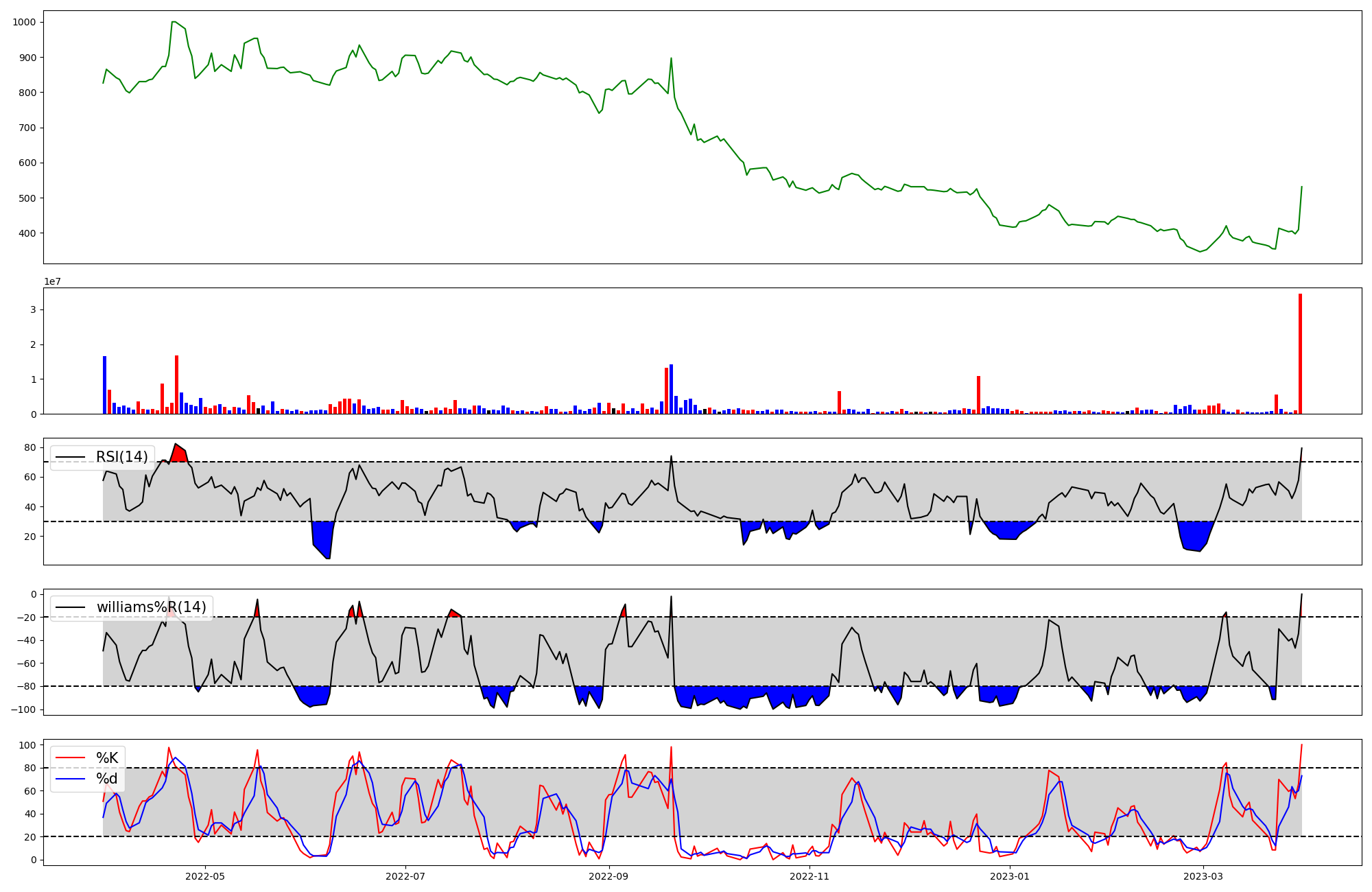Click the first blue volume bar on left
Image resolution: width=1372 pixels, height=892 pixels.
point(105,386)
